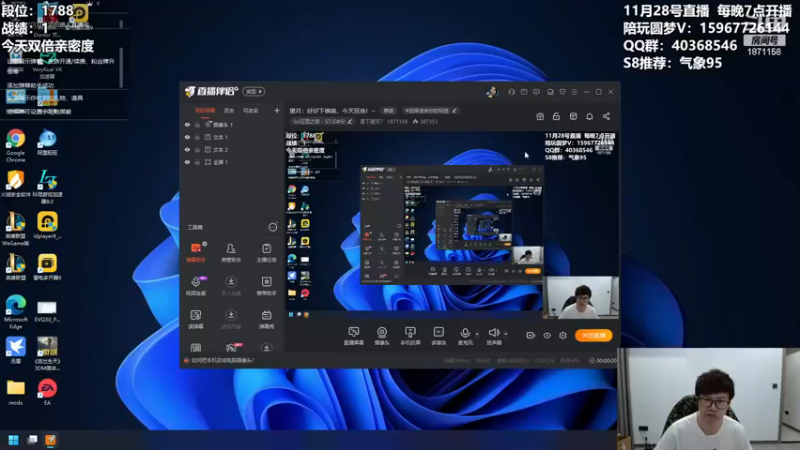This screenshot has height=450, width=800.
Task: Open the EA desktop icon
Action: pos(47,392)
